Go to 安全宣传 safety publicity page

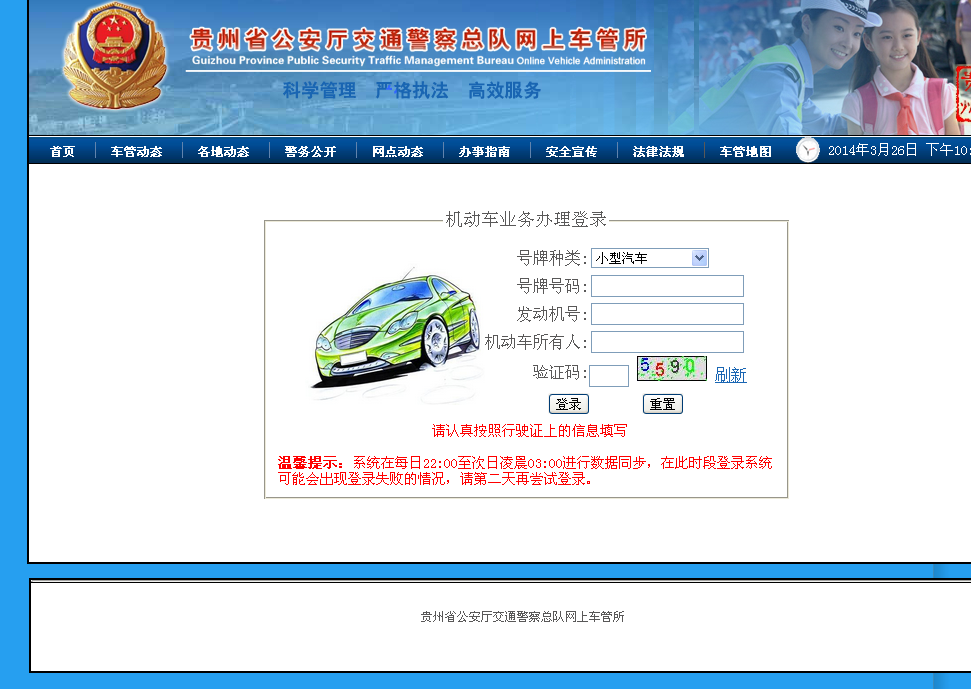(571, 152)
